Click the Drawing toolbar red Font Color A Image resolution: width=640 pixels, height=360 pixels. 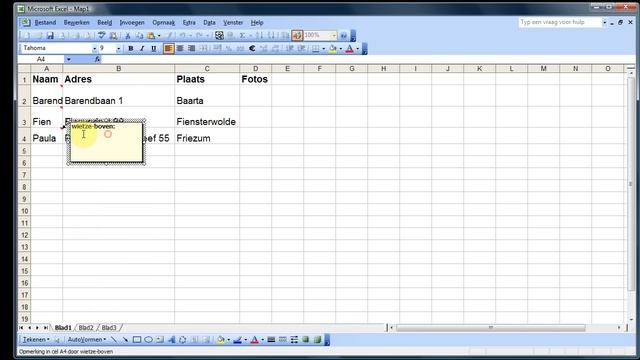pyautogui.click(x=254, y=340)
